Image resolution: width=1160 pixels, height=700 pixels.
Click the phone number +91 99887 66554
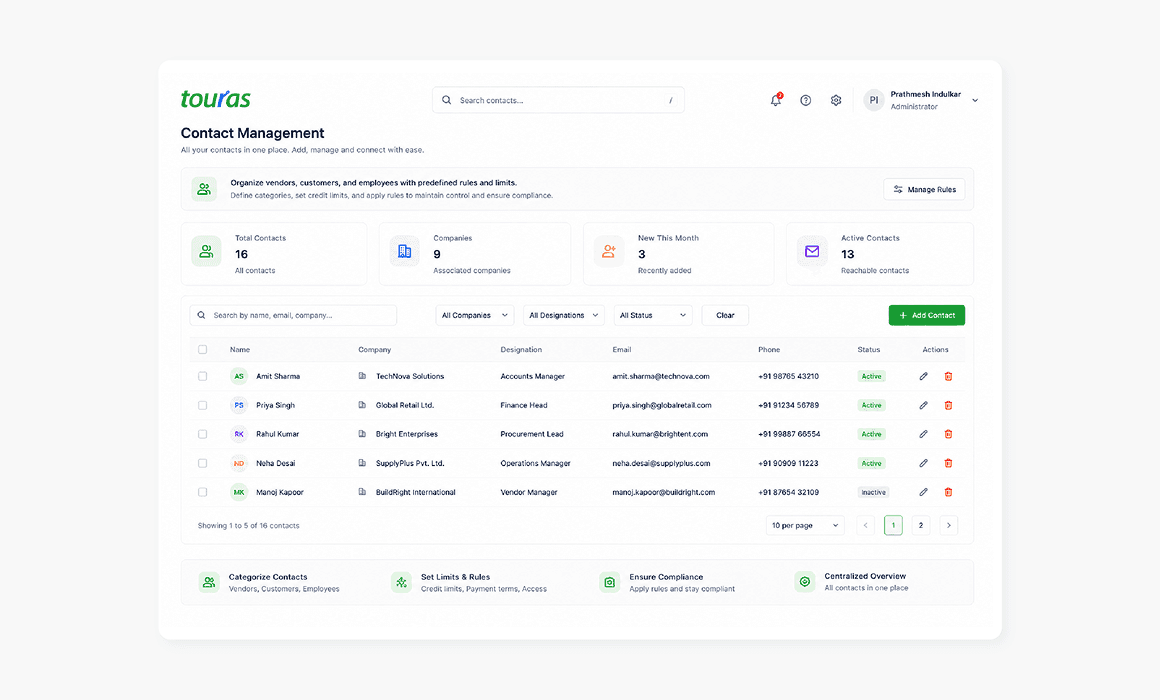pos(789,434)
